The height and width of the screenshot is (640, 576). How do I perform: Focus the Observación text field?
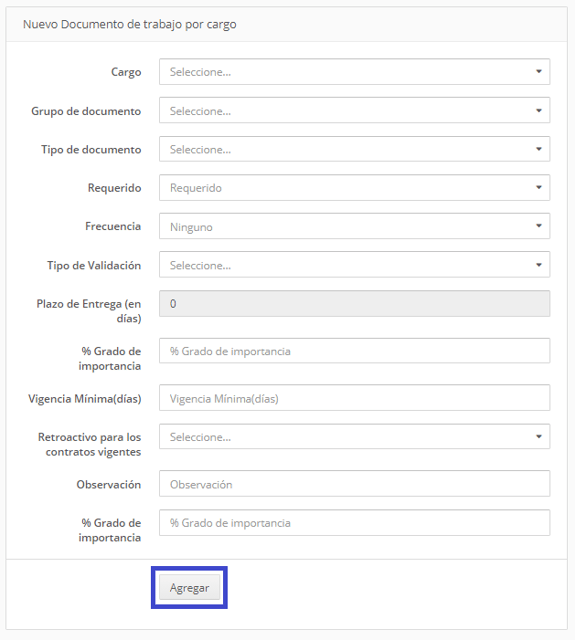click(x=354, y=484)
